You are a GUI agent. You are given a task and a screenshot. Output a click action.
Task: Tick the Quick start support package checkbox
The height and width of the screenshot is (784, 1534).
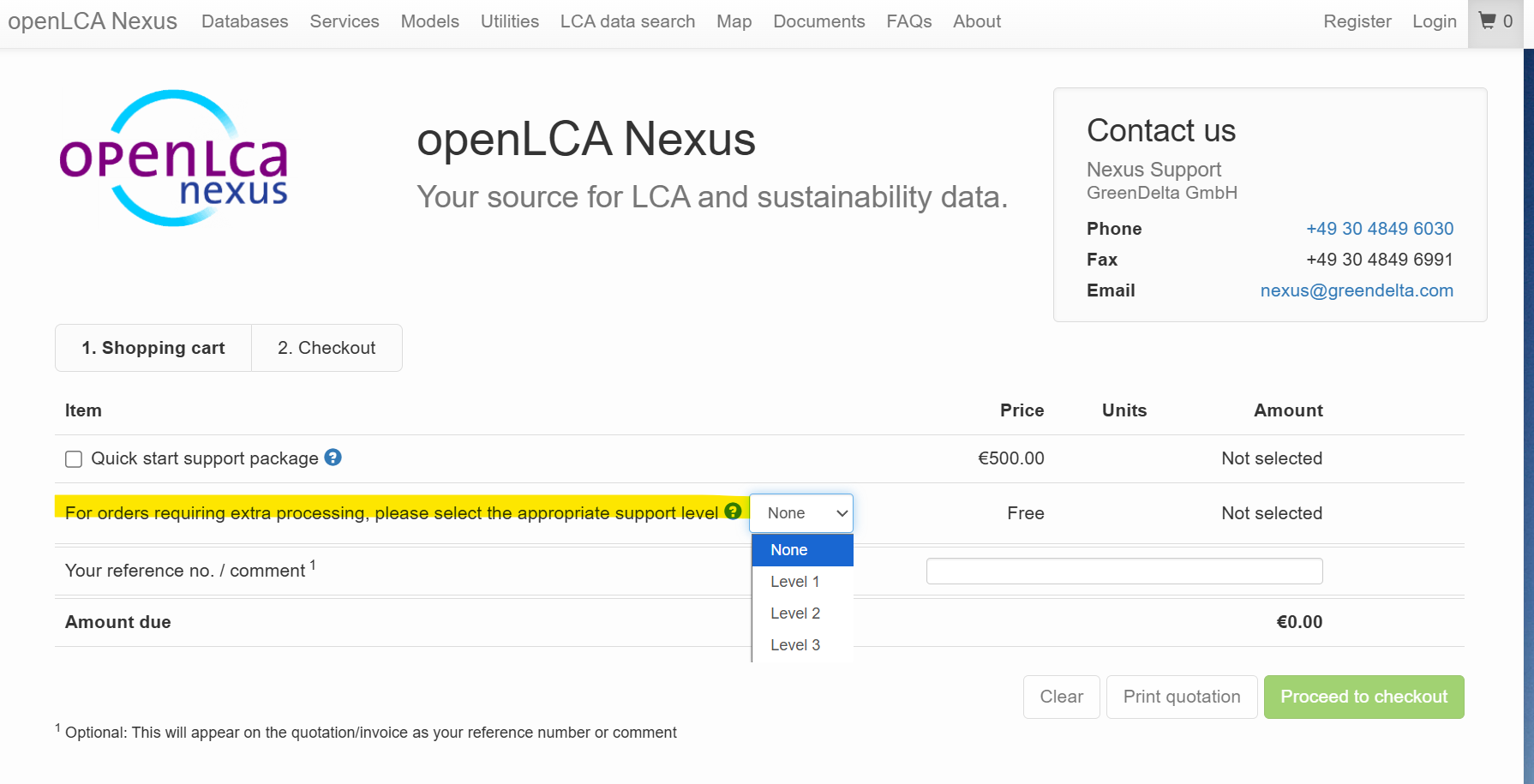coord(74,459)
